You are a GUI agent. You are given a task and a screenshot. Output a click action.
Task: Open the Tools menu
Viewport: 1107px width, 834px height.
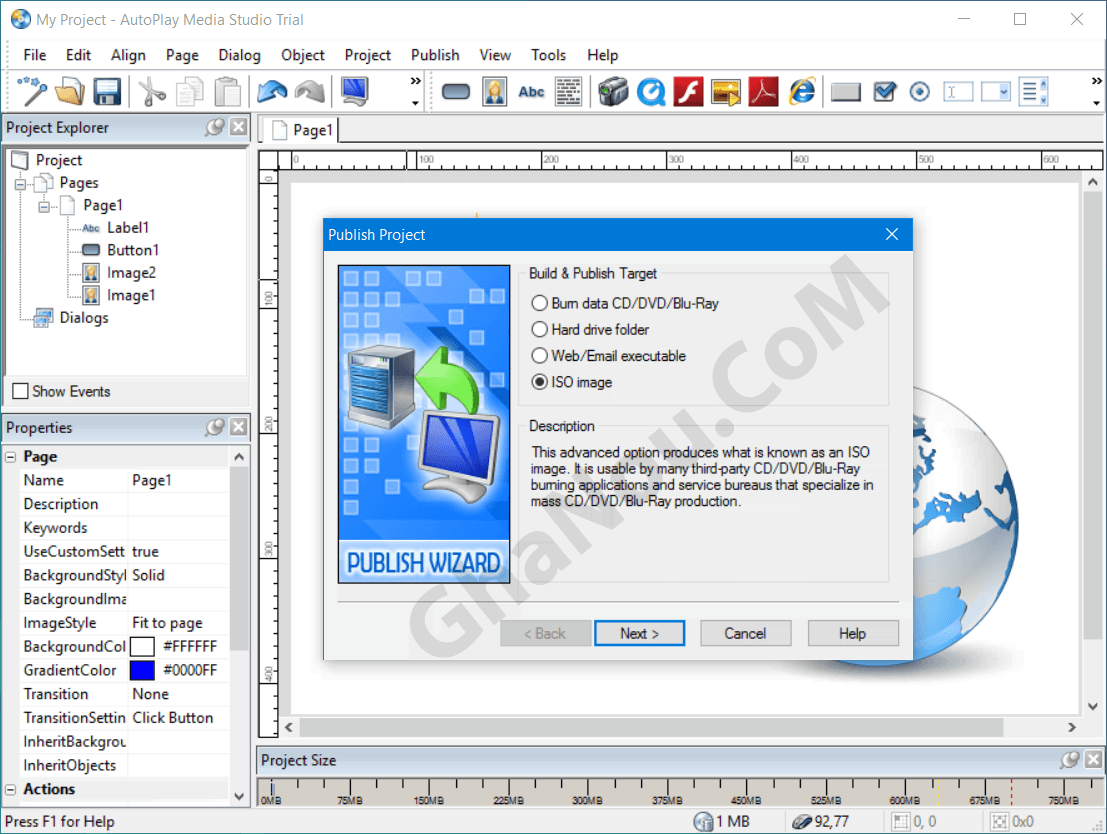coord(549,55)
